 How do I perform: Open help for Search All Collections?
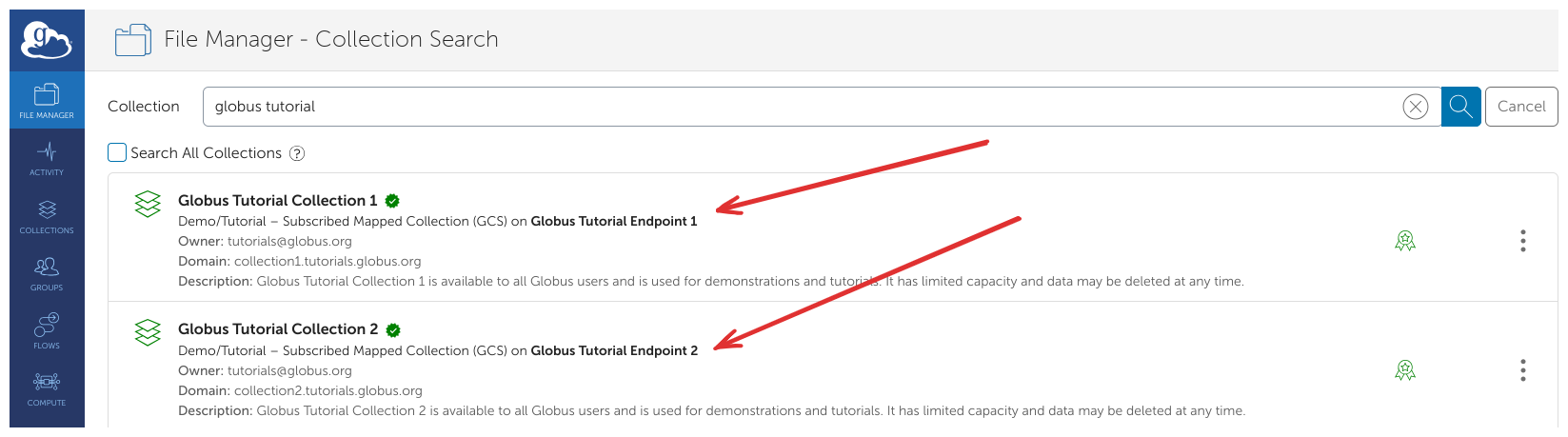(x=297, y=153)
